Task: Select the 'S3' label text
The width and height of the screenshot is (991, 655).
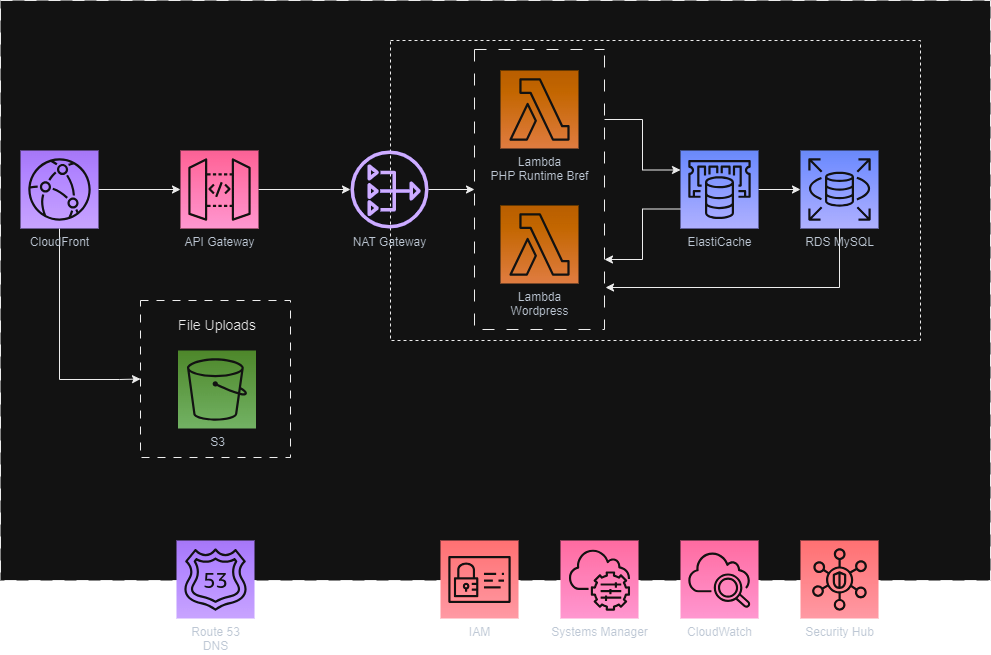Action: coord(217,441)
